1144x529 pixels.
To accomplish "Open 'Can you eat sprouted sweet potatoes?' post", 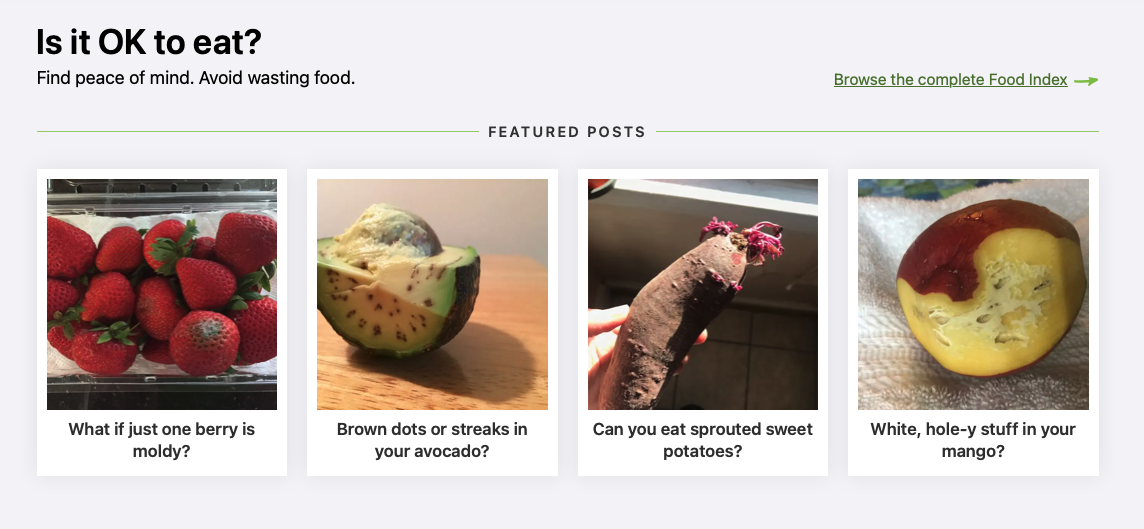I will pos(703,440).
